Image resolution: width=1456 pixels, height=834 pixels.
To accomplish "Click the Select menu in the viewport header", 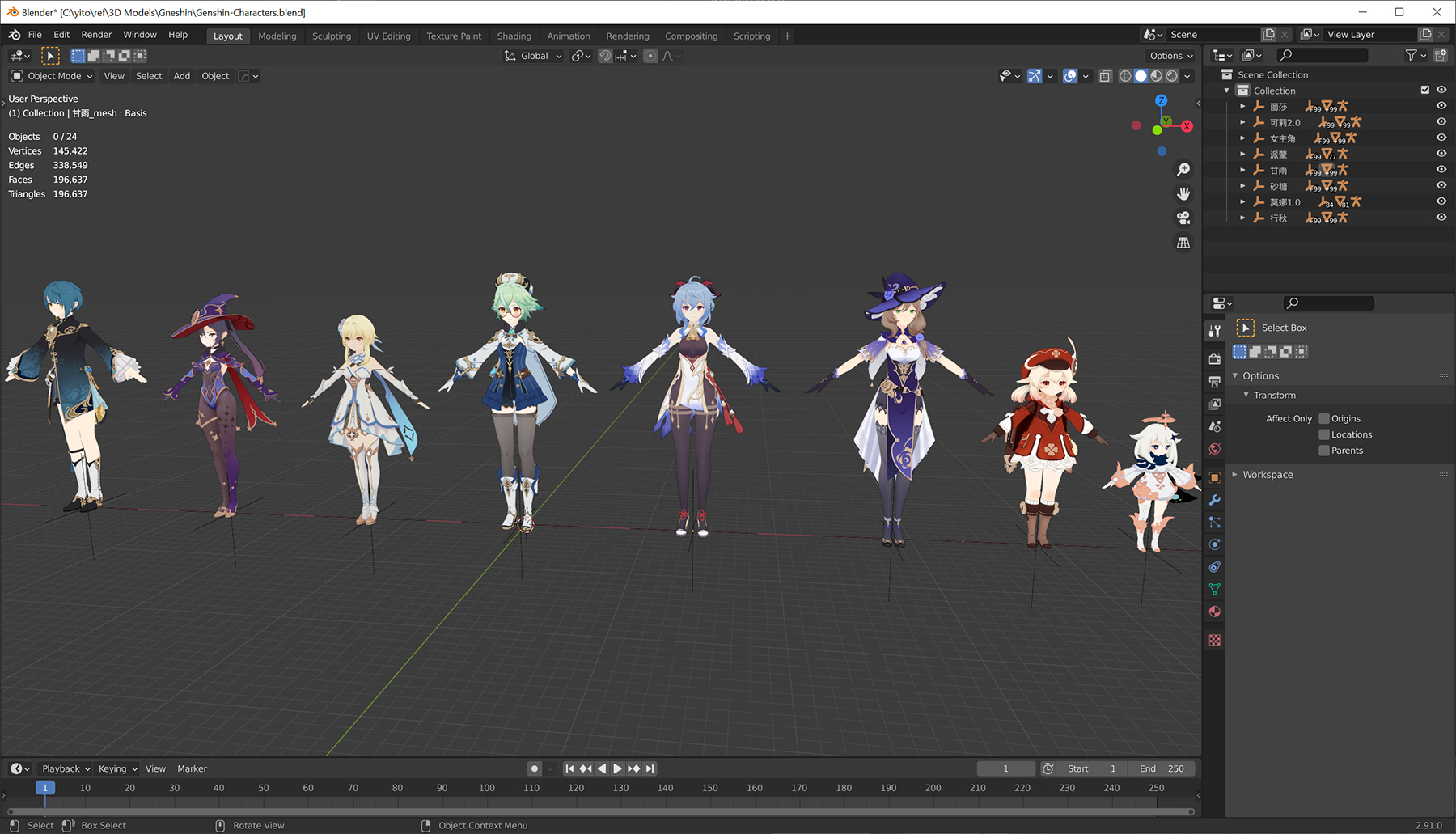I will click(x=149, y=75).
